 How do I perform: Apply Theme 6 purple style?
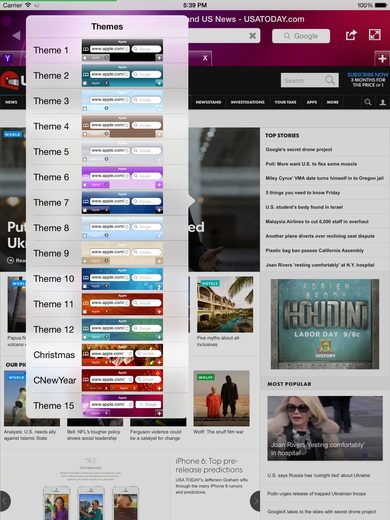107,177
